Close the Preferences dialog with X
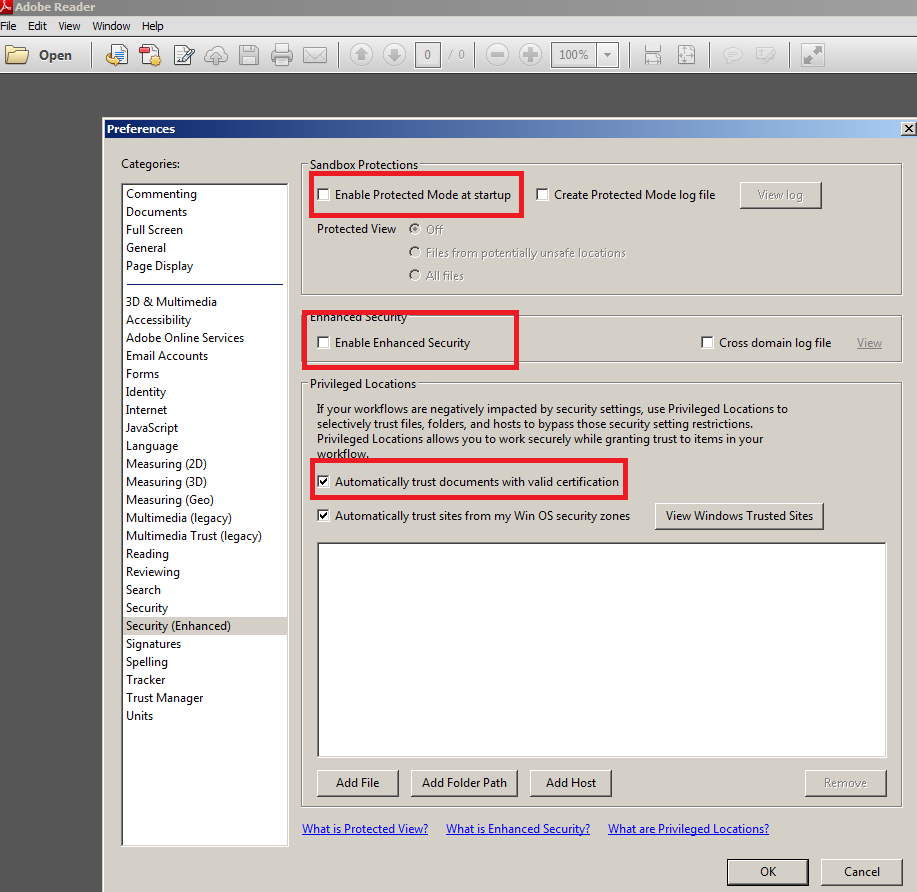This screenshot has width=917, height=892. [908, 129]
